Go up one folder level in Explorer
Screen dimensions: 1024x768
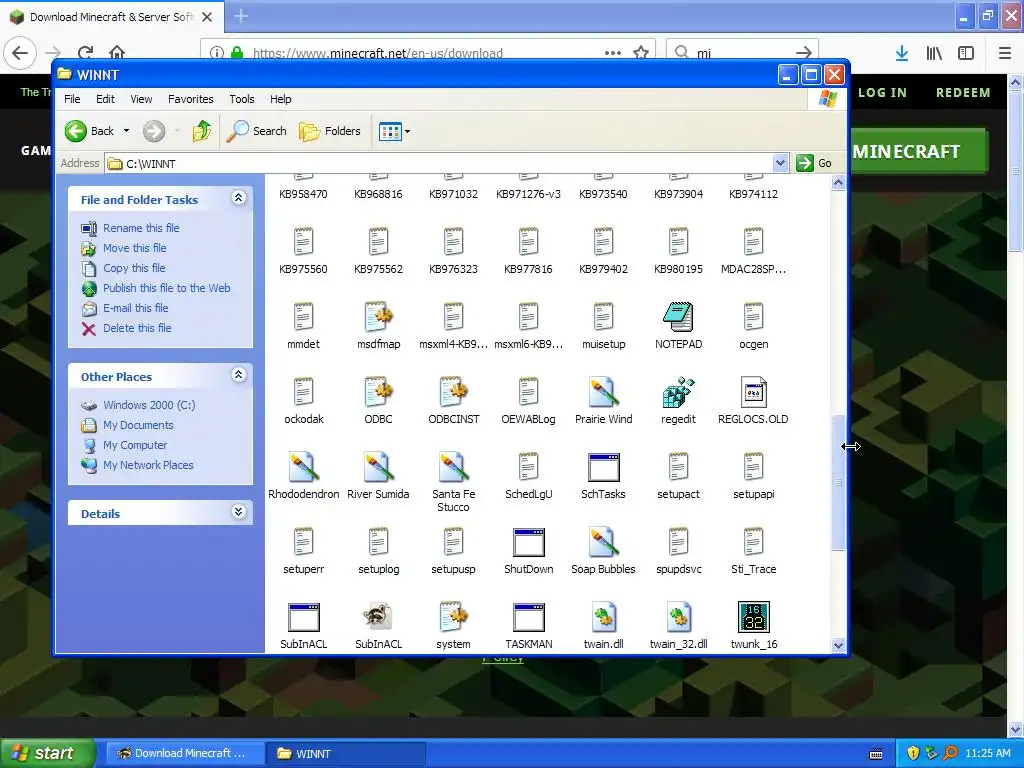(202, 131)
